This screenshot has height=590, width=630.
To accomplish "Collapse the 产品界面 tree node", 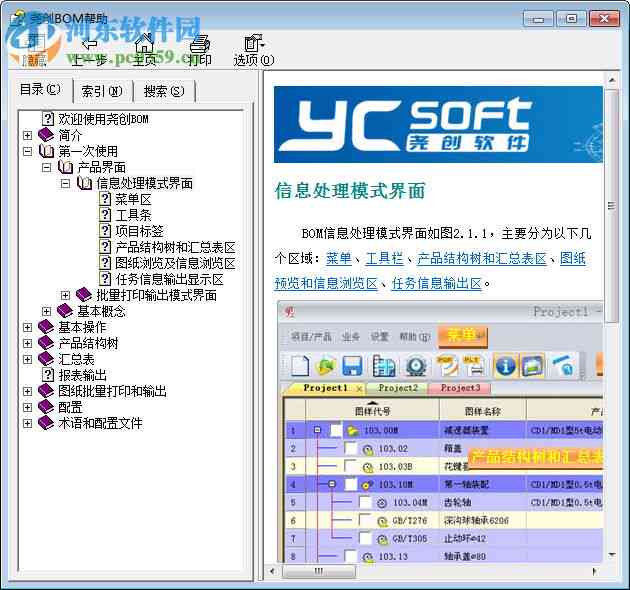I will pos(47,168).
